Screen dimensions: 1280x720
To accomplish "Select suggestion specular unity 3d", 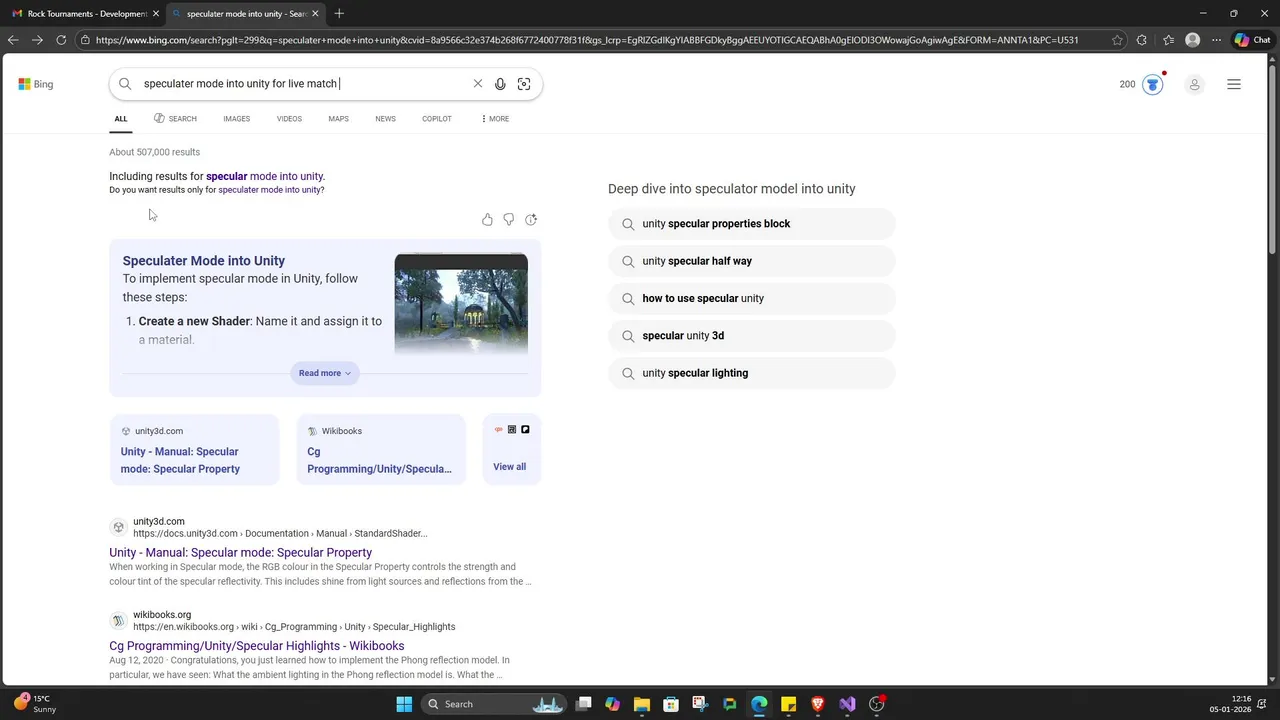I will [752, 336].
